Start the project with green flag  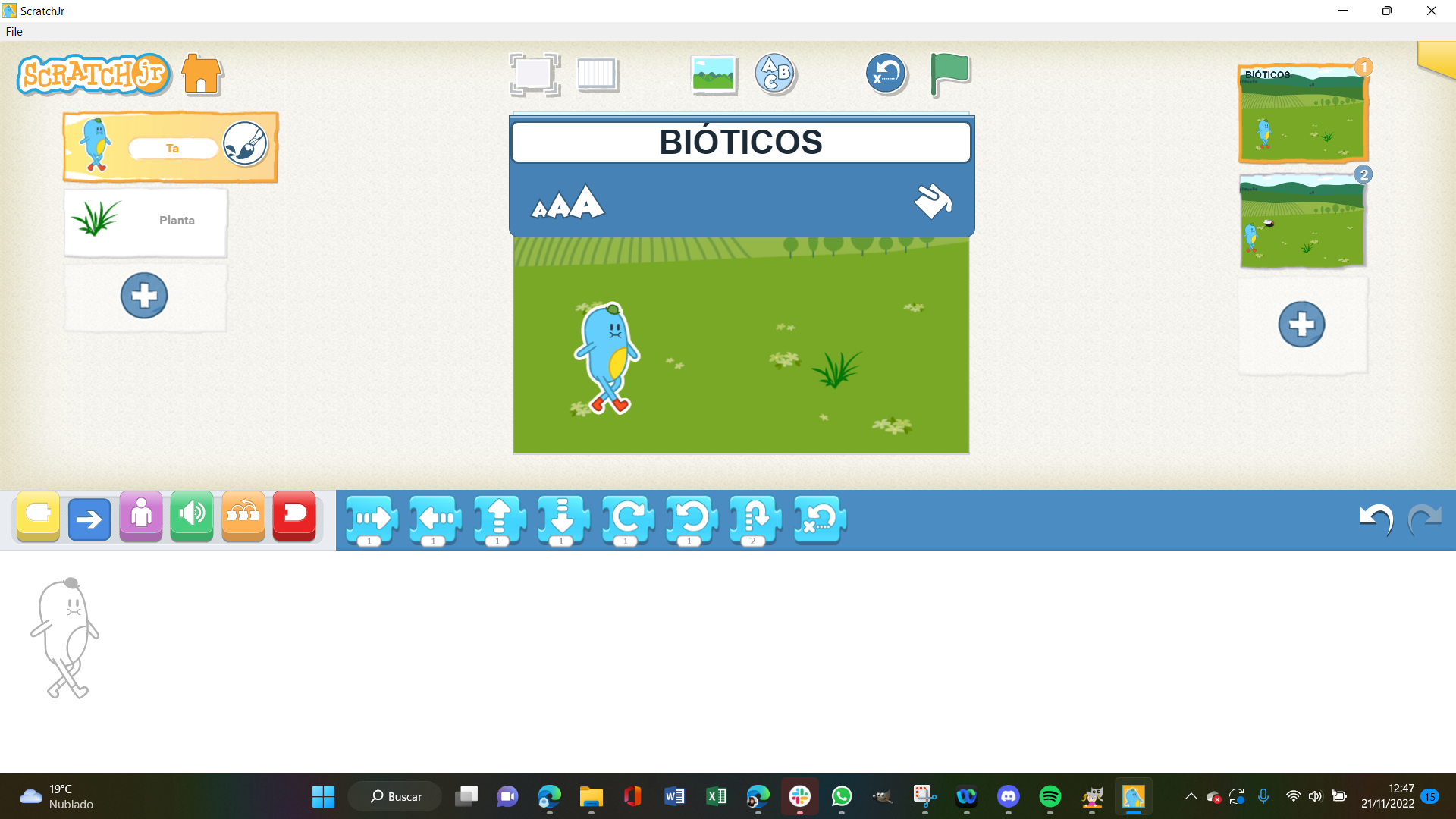click(x=949, y=74)
